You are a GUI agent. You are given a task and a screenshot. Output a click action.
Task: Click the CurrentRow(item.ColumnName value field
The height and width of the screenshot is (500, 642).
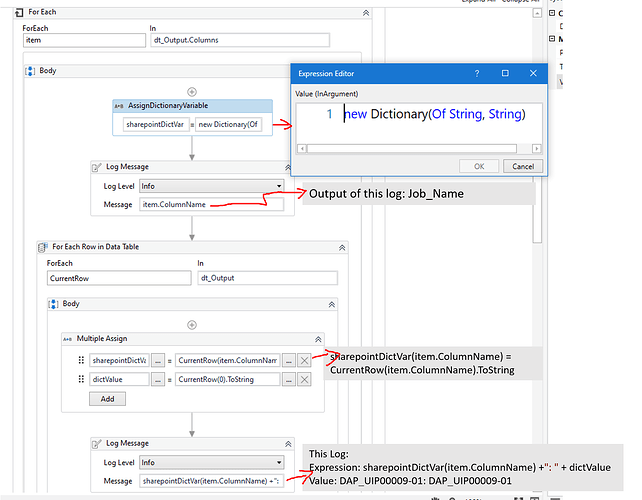[228, 360]
